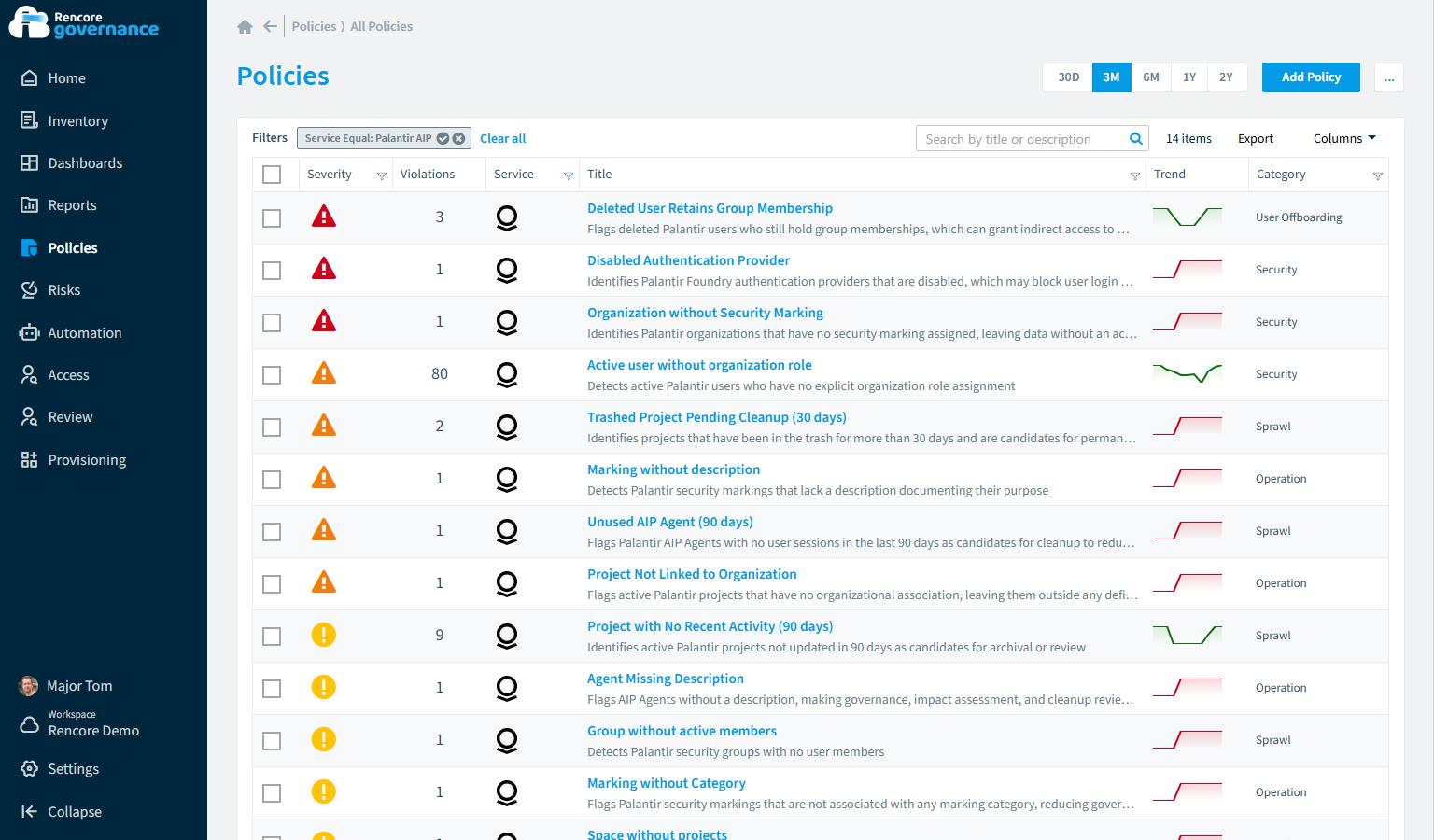The width and height of the screenshot is (1434, 840).
Task: Check the box for Organization without Security Marking
Action: [x=272, y=323]
